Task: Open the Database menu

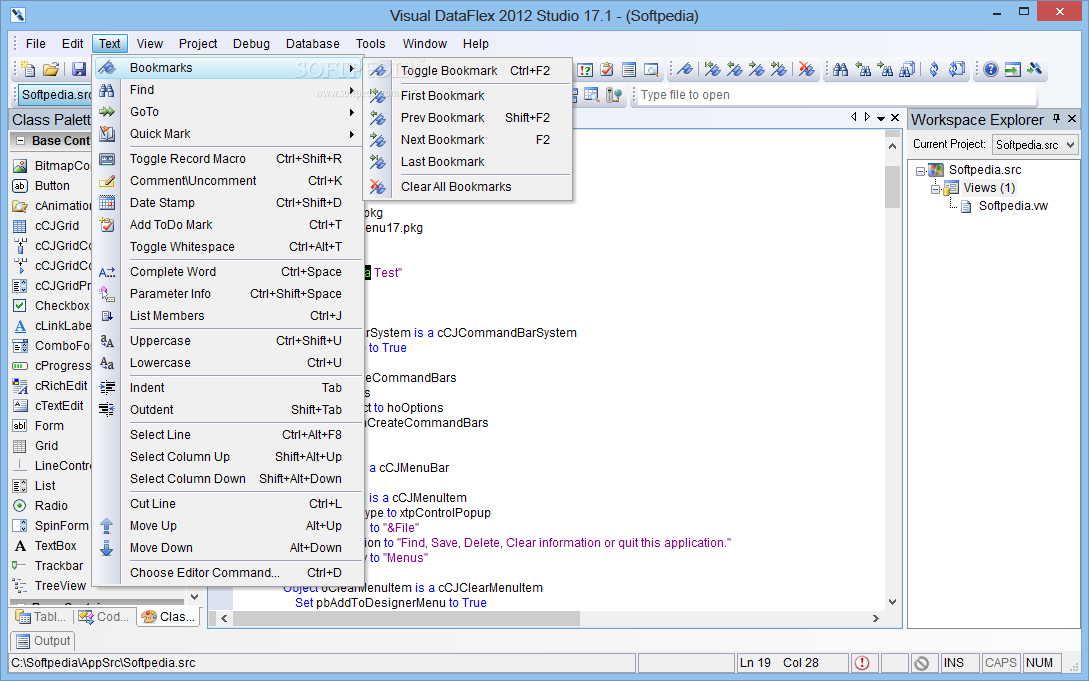Action: click(x=313, y=44)
